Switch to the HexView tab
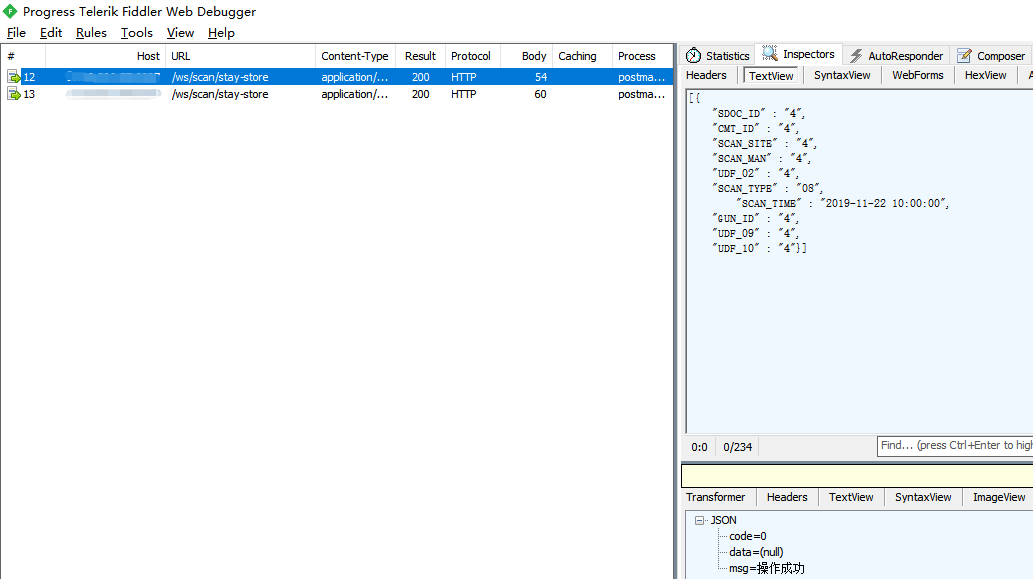Image resolution: width=1033 pixels, height=579 pixels. [x=985, y=74]
